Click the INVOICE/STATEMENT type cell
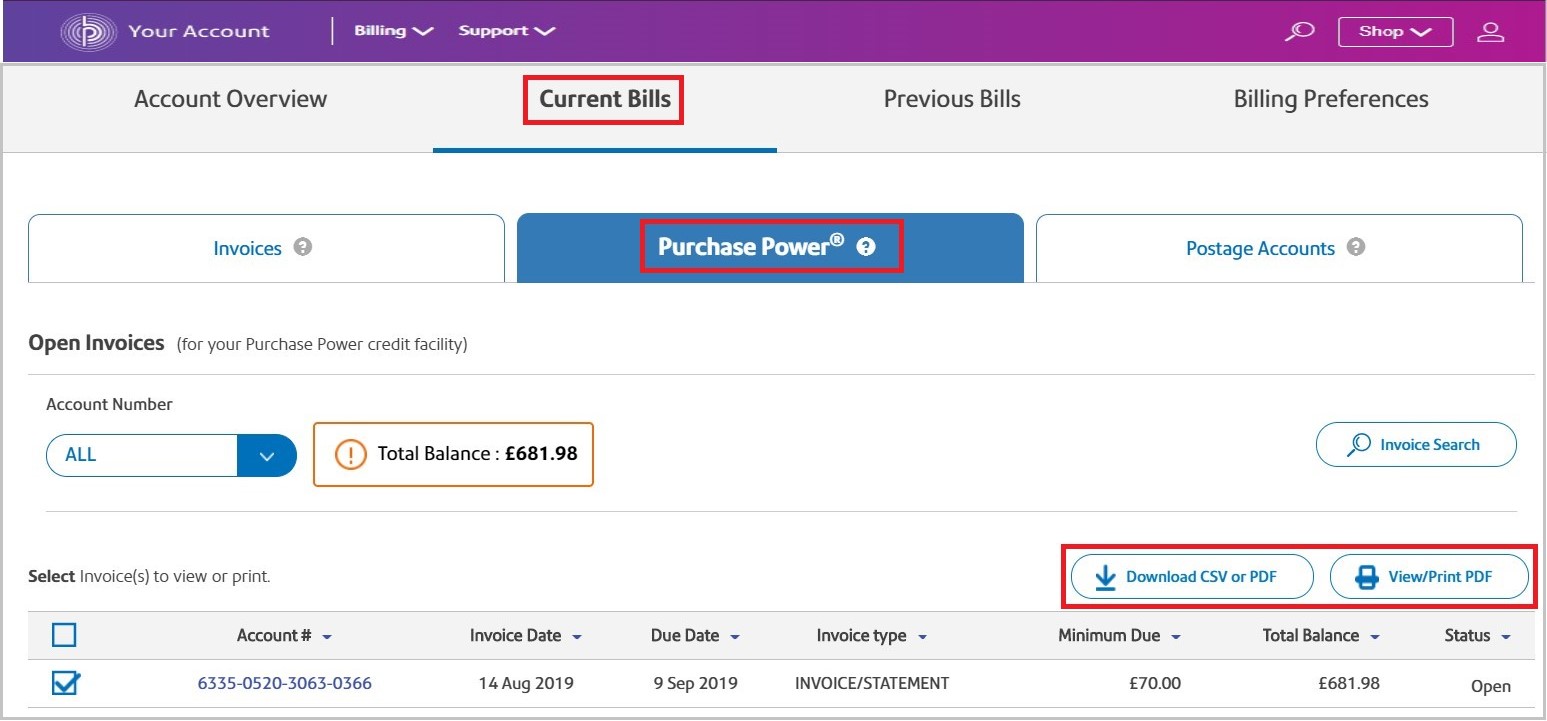1547x721 pixels. 872,684
